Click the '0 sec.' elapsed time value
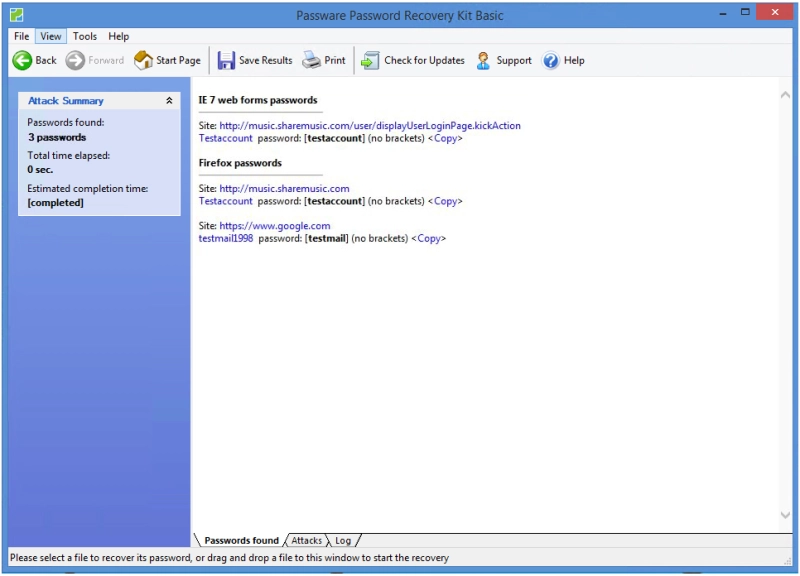The width and height of the screenshot is (800, 576). (40, 169)
